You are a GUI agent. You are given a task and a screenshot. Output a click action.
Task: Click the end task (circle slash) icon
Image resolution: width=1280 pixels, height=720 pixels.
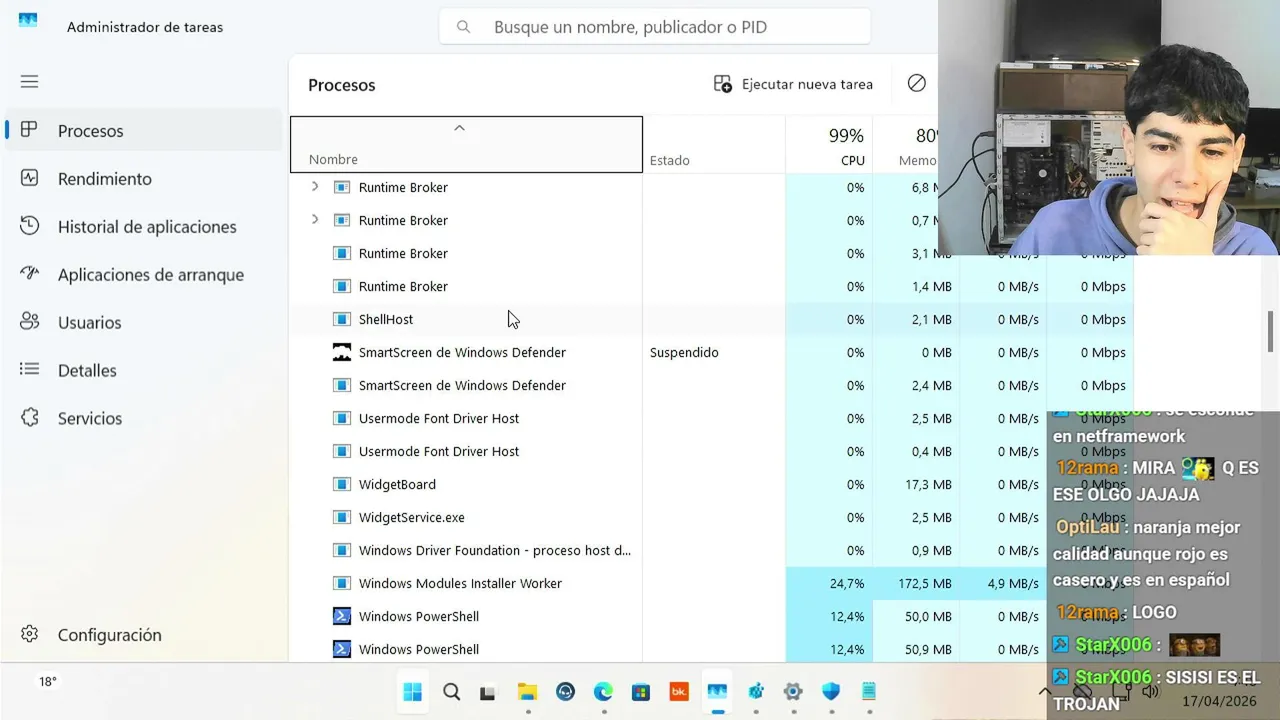pos(916,84)
